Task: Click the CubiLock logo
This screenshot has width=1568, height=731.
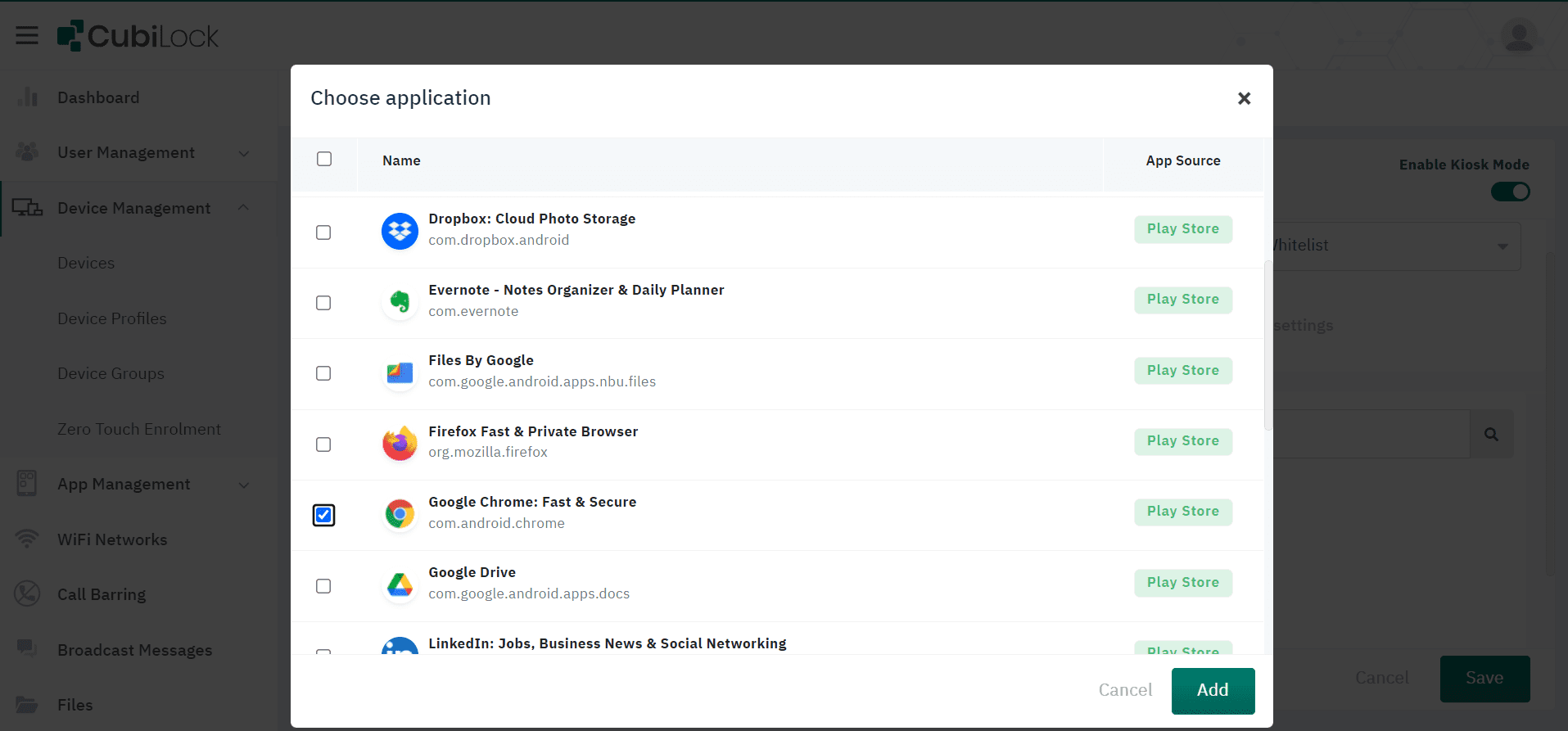Action: tap(138, 36)
